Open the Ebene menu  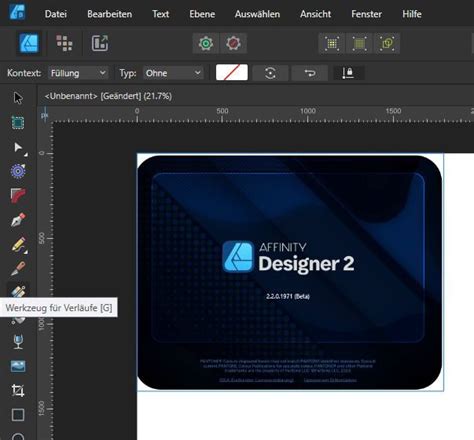[x=202, y=14]
